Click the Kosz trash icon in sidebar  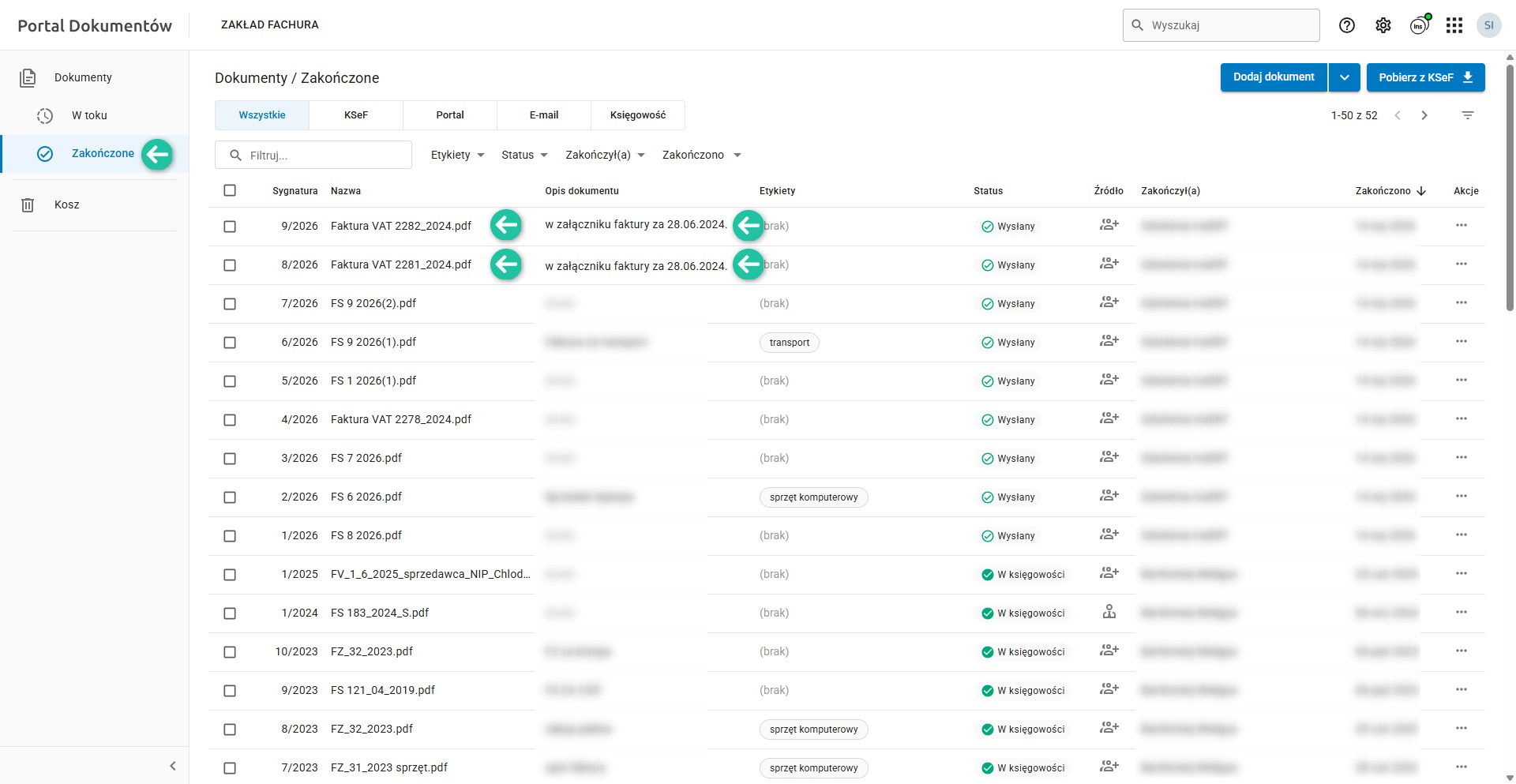pos(28,204)
